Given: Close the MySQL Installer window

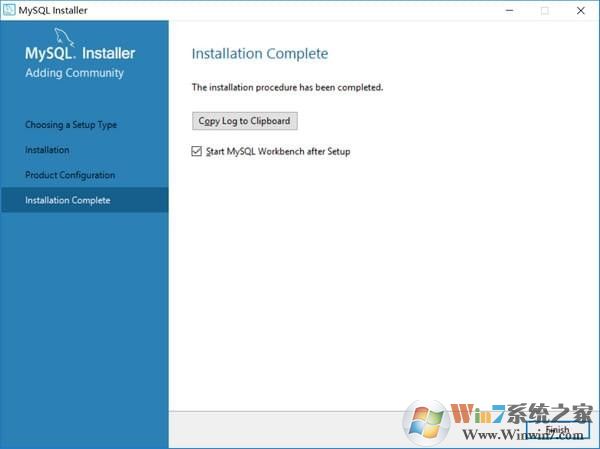Looking at the screenshot, I should (x=580, y=10).
